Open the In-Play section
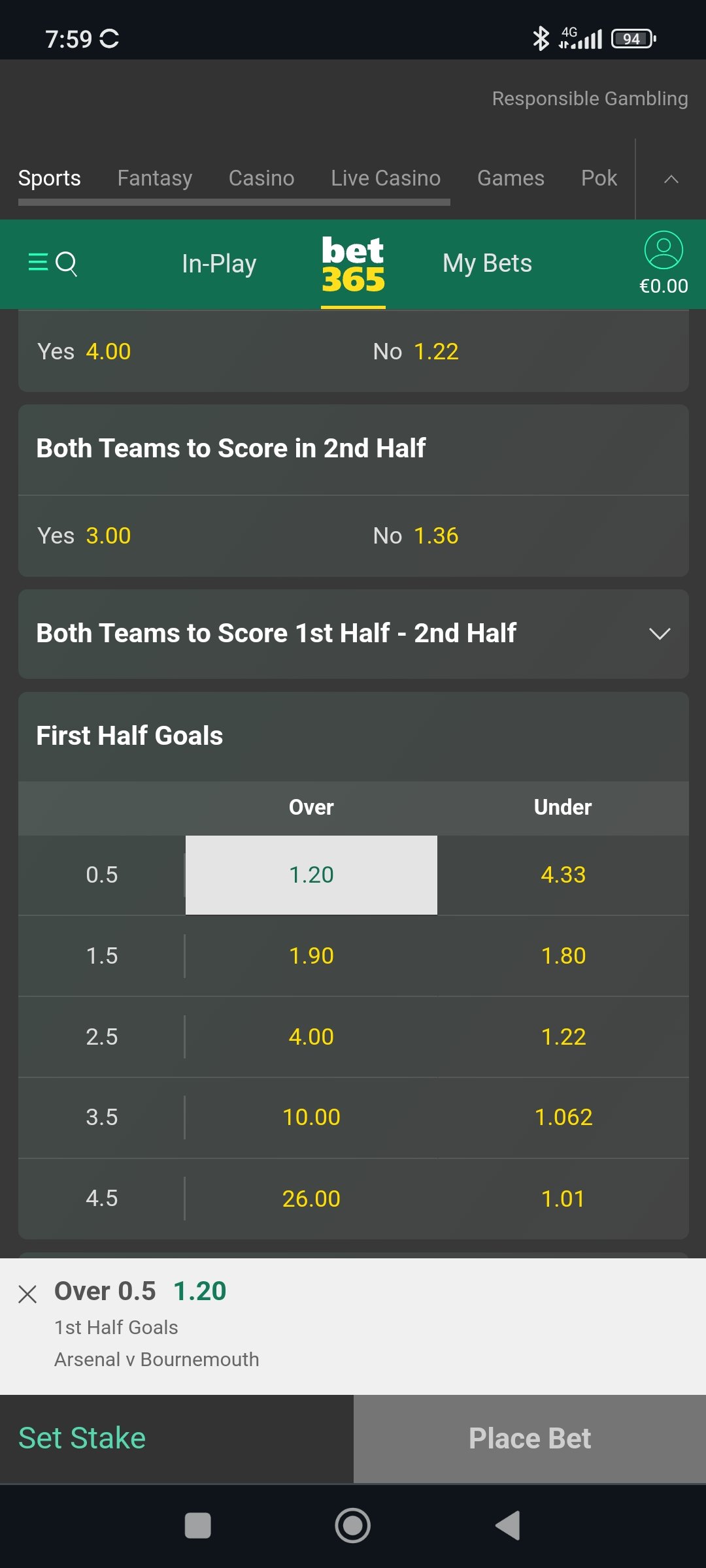706x1568 pixels. tap(219, 264)
